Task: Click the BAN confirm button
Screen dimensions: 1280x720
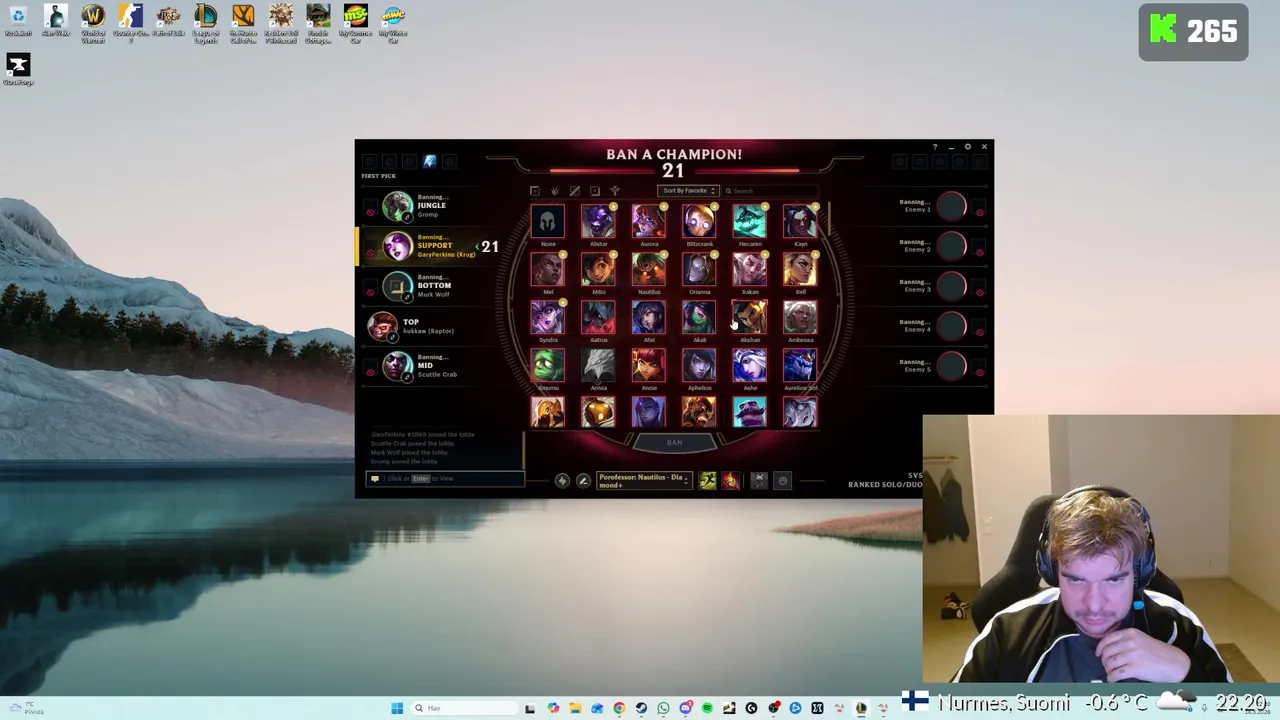Action: point(674,443)
